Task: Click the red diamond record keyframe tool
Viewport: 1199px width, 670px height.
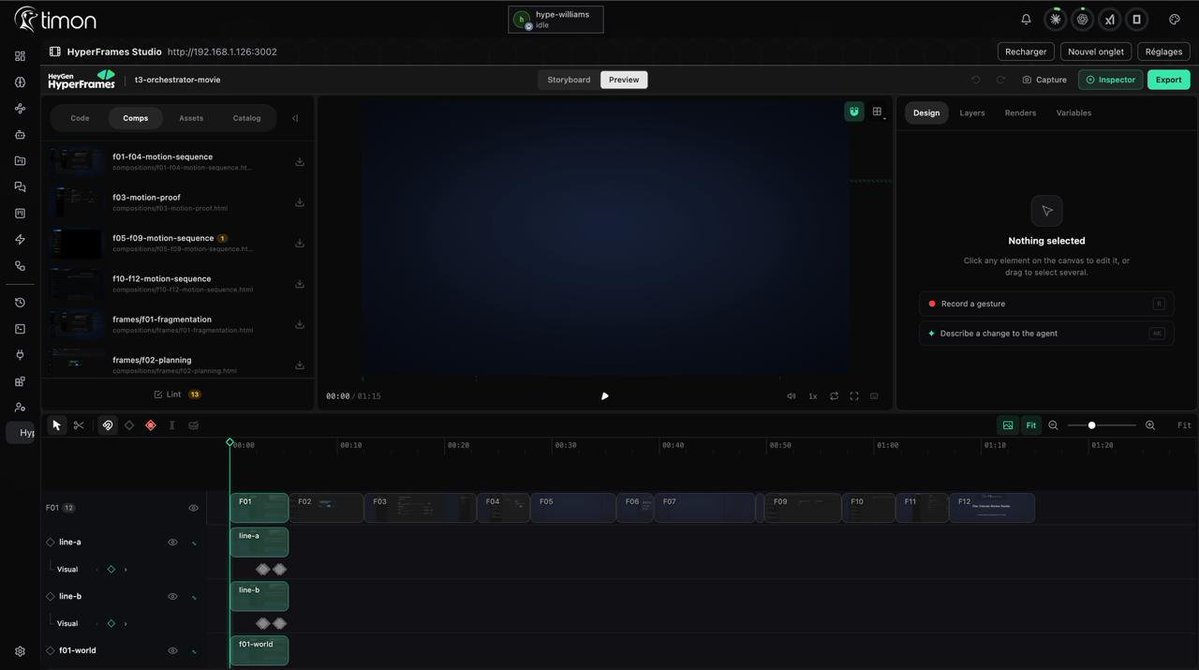Action: [151, 425]
